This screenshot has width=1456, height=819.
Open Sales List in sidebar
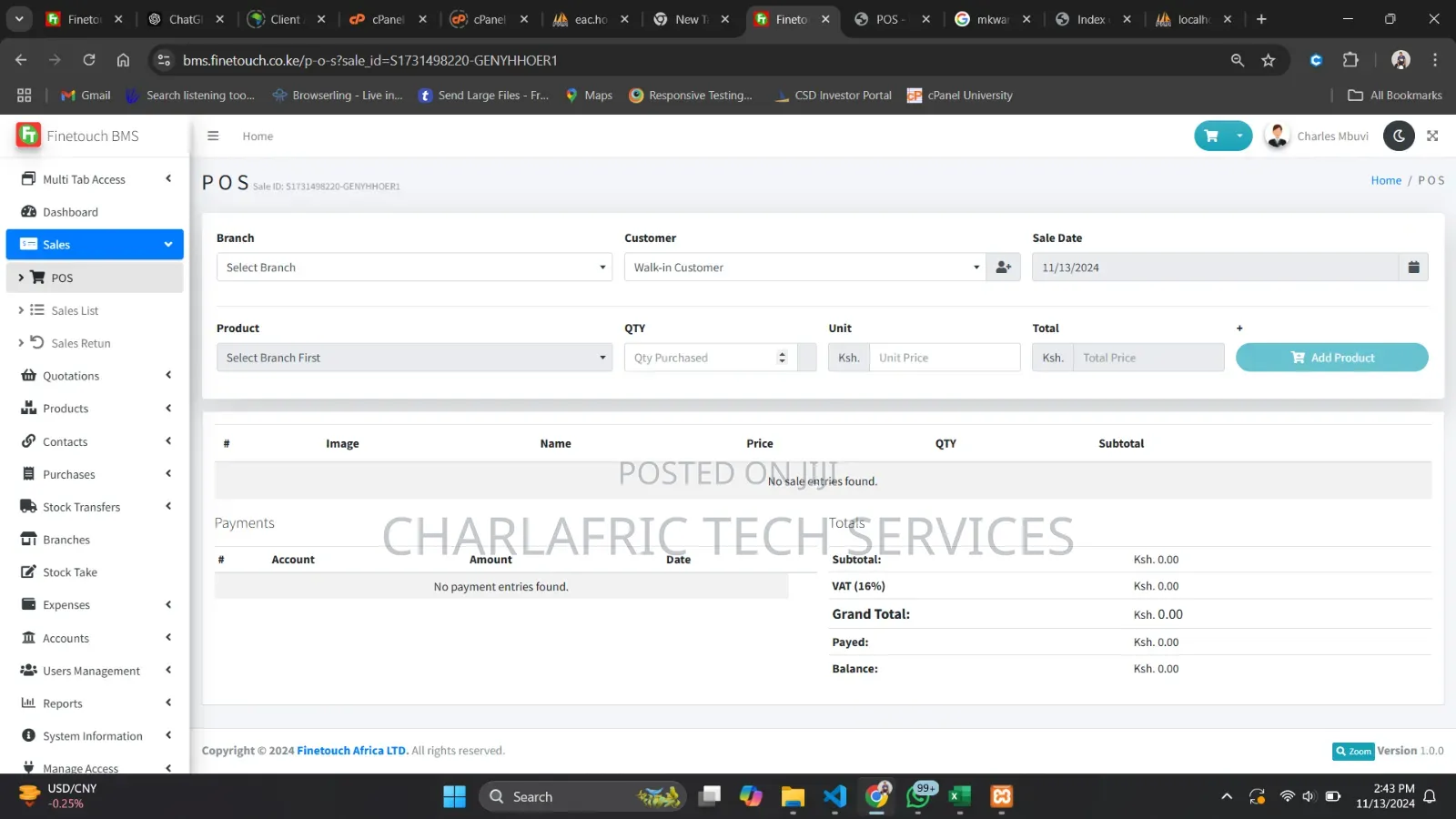pos(95,310)
